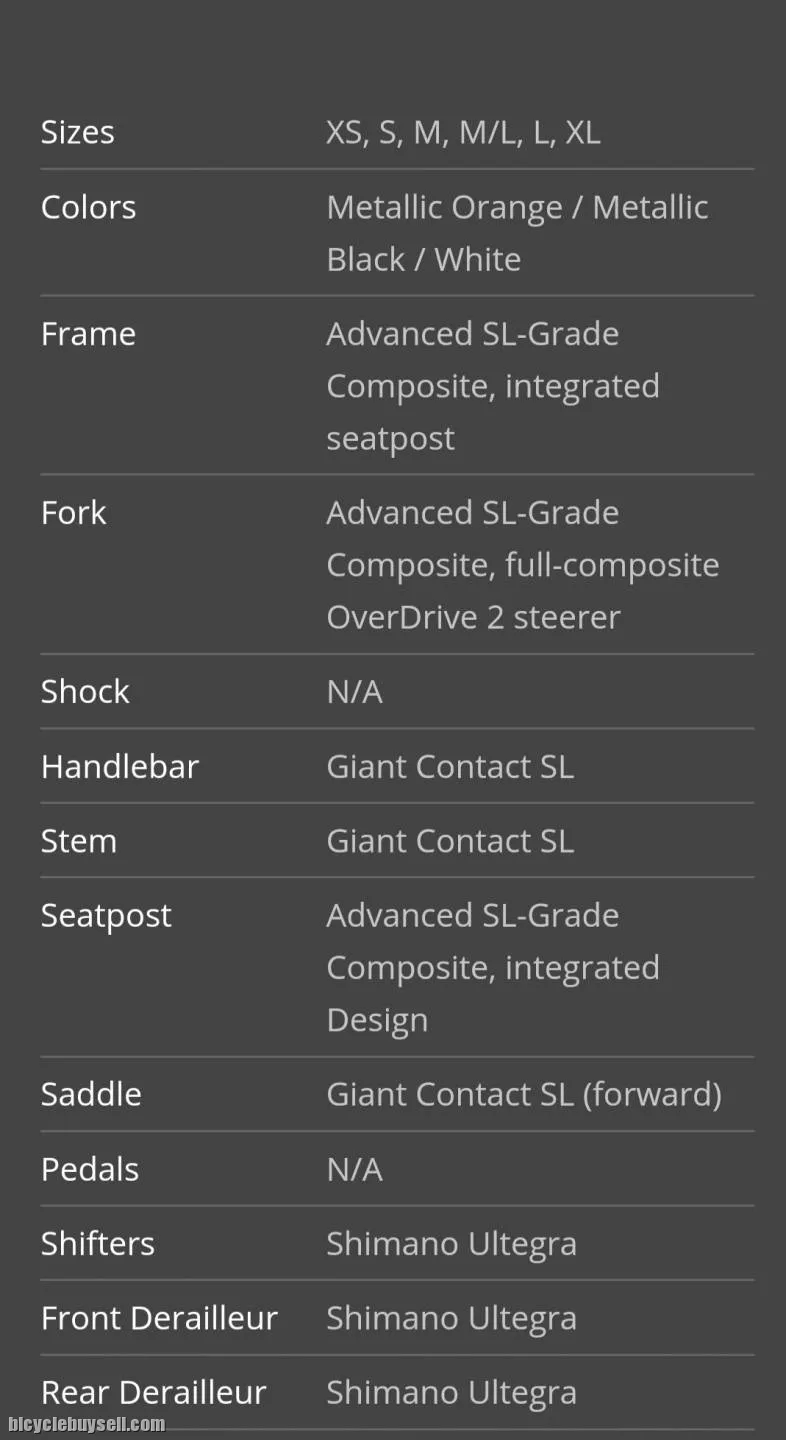Open the bicyclebuysell.com watermark link
Viewport: 786px width, 1440px height.
coord(87,1424)
